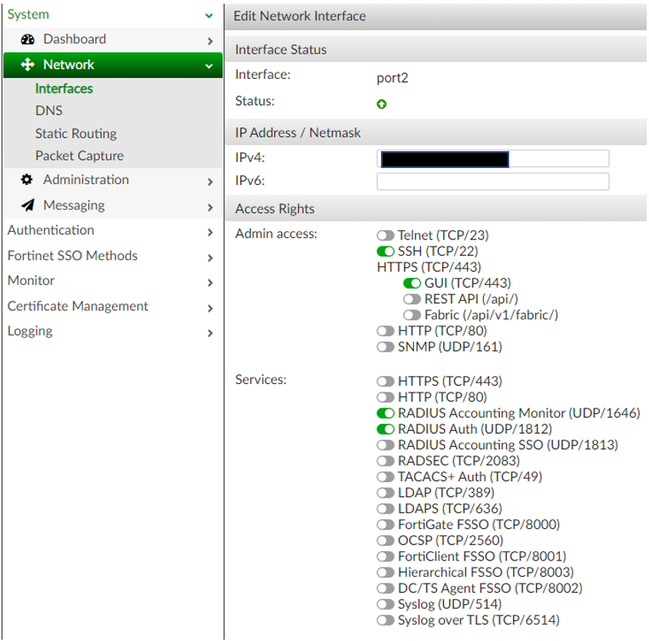Viewport: 649px width, 641px height.
Task: Enable Telnet (TCP/23) admin access
Action: (385, 235)
